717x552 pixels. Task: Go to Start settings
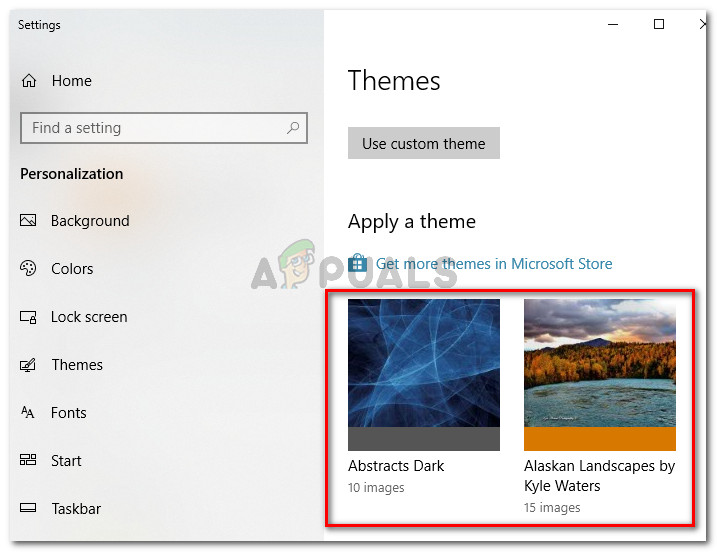click(66, 461)
